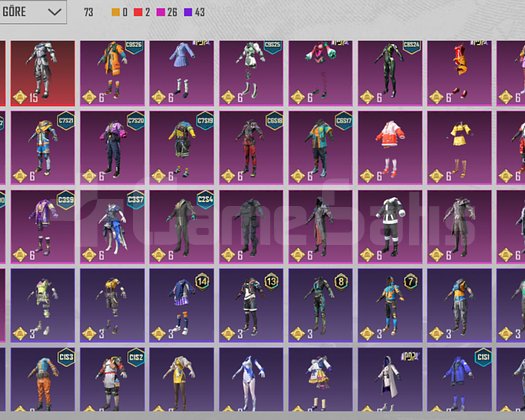
Task: Filter by the orange rarity swatch showing 0
Action: (116, 12)
